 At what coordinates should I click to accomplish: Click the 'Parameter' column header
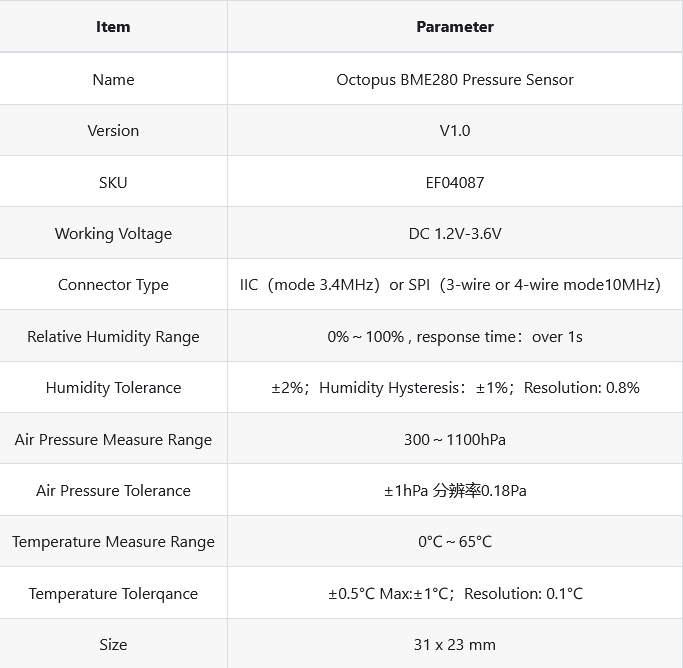[455, 27]
